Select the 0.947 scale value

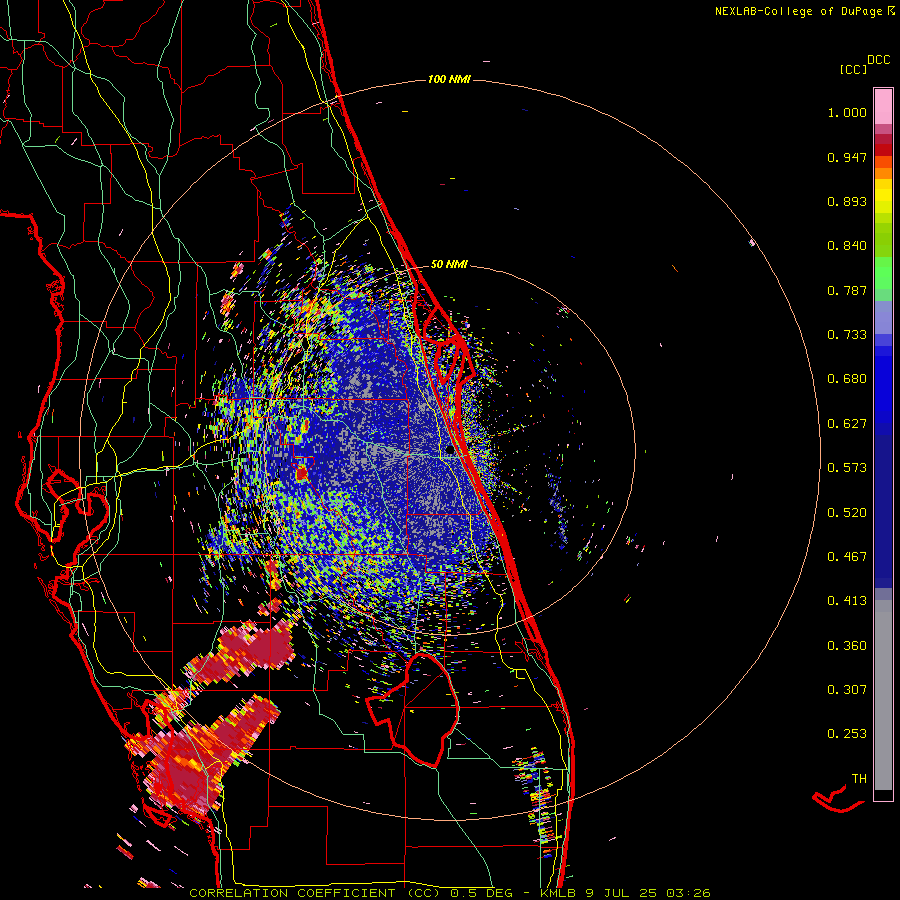coord(847,157)
